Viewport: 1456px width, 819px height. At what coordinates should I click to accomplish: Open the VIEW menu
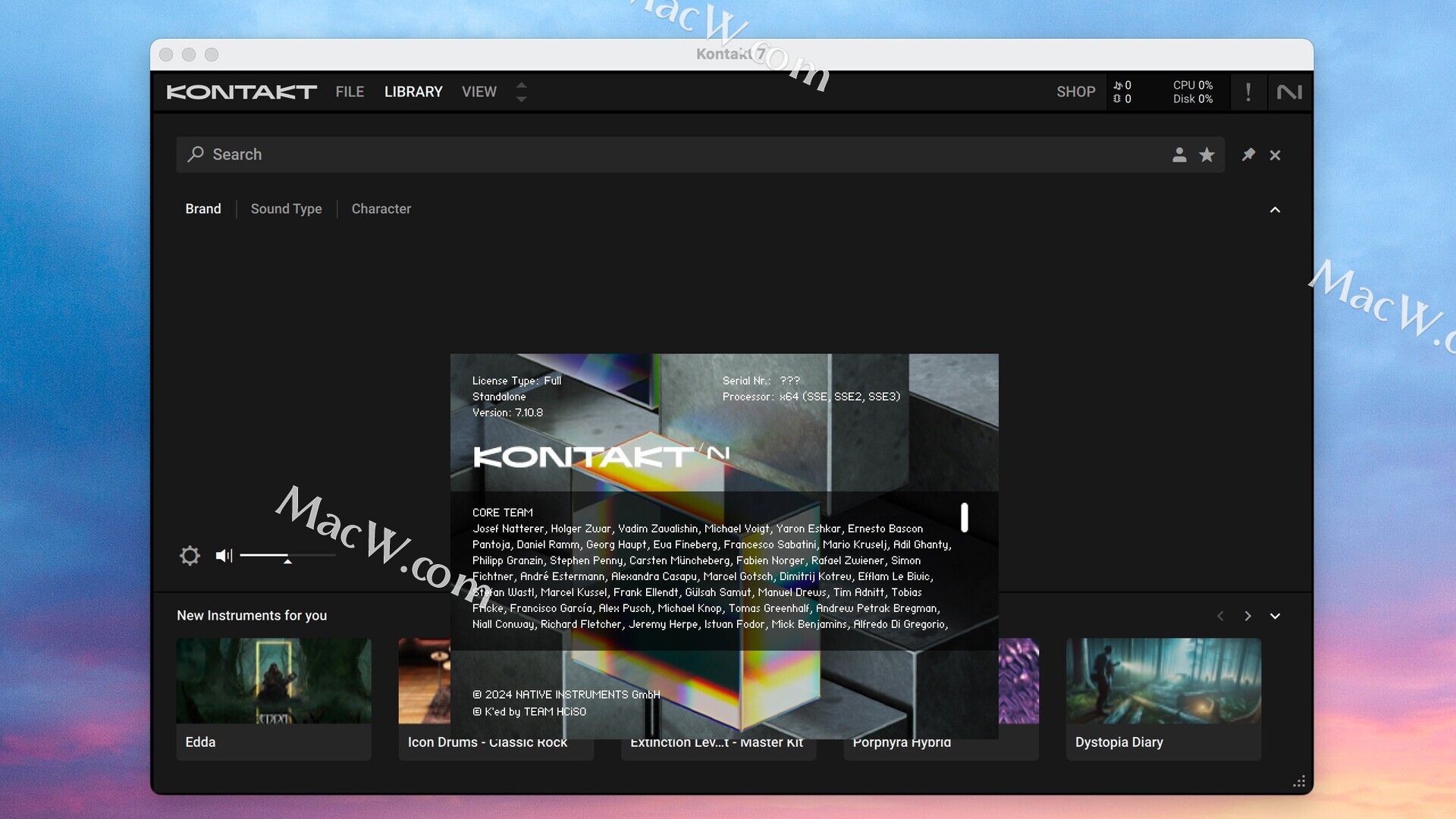point(479,92)
